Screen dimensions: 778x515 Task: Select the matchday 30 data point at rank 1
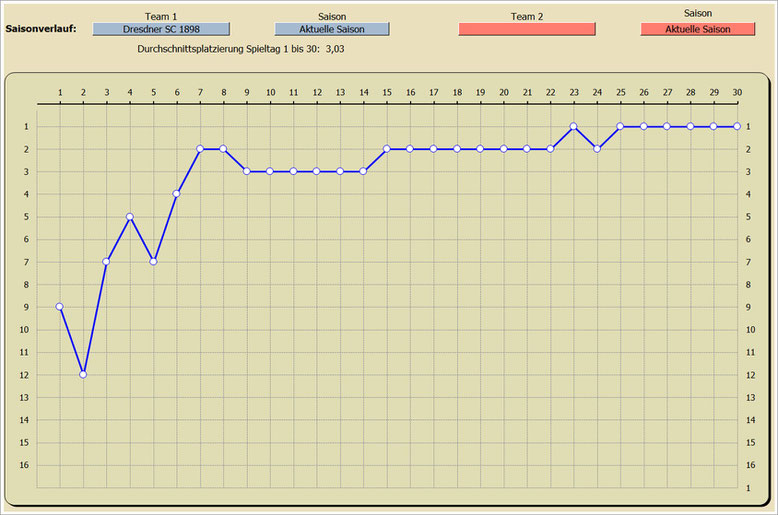click(x=737, y=126)
